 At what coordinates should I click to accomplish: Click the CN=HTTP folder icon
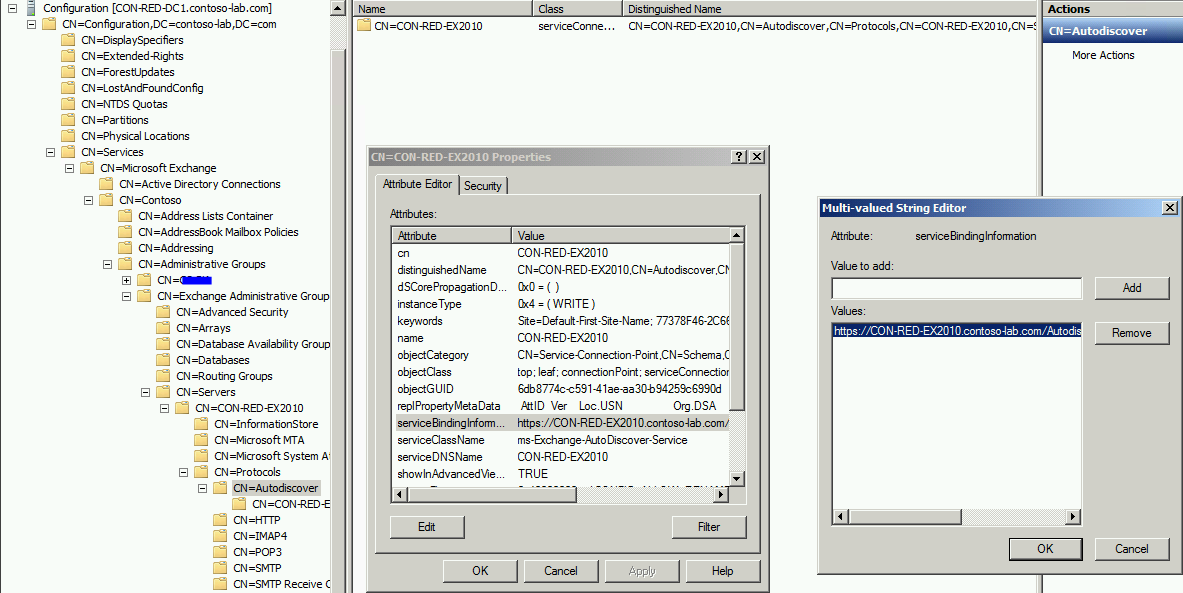220,520
